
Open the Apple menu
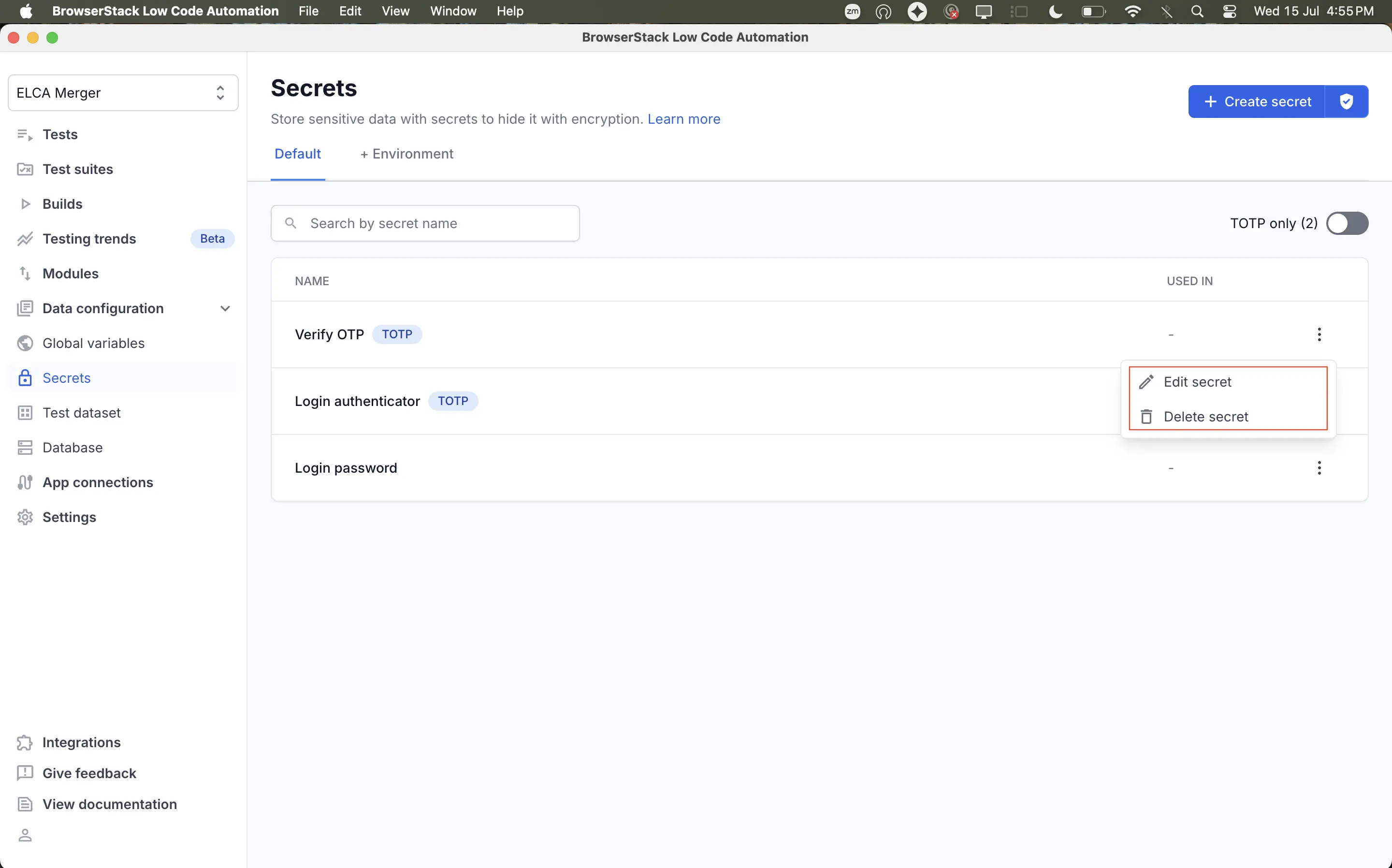point(26,12)
